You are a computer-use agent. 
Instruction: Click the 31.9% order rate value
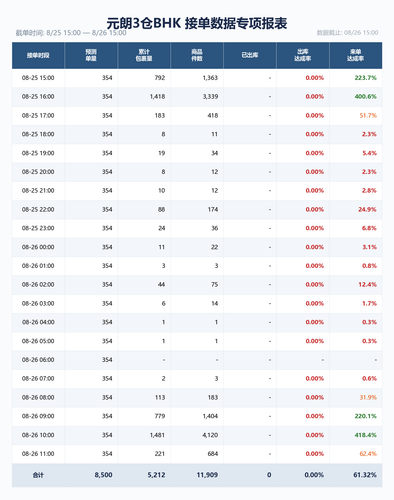point(368,398)
